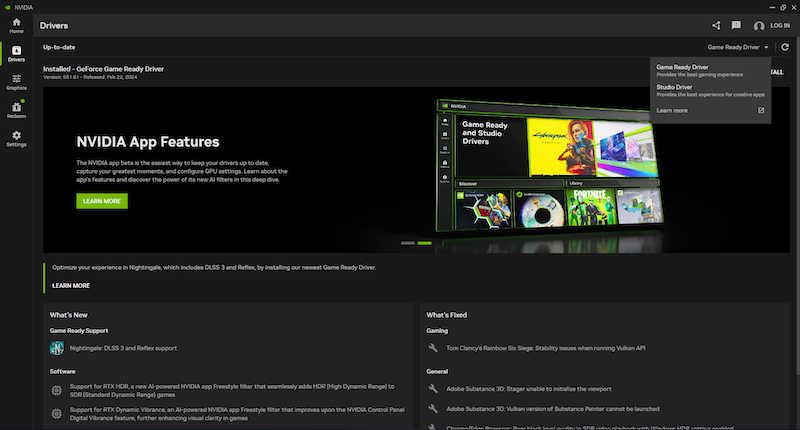Restore down the NVIDIA app window
Screen dimensions: 800x430
click(x=783, y=7)
